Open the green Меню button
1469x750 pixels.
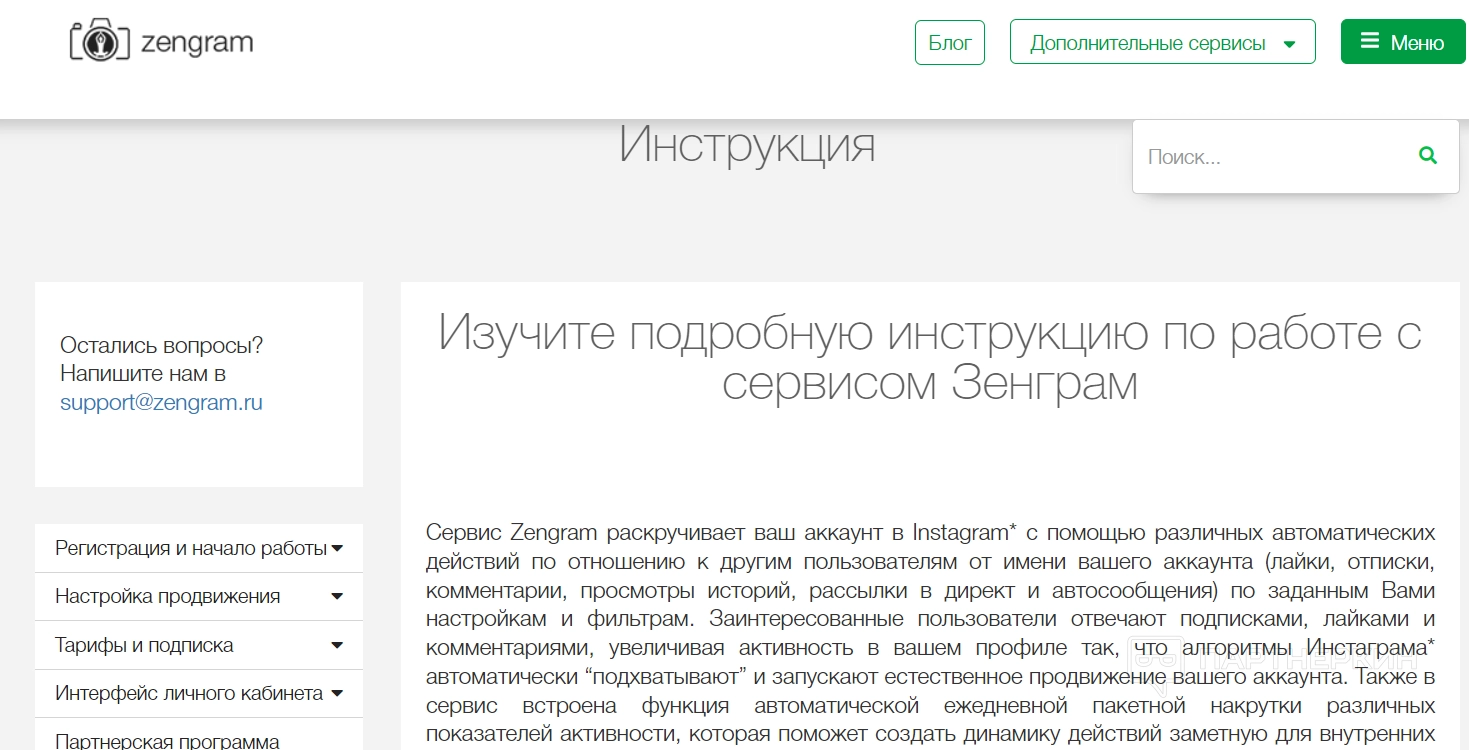click(1403, 42)
